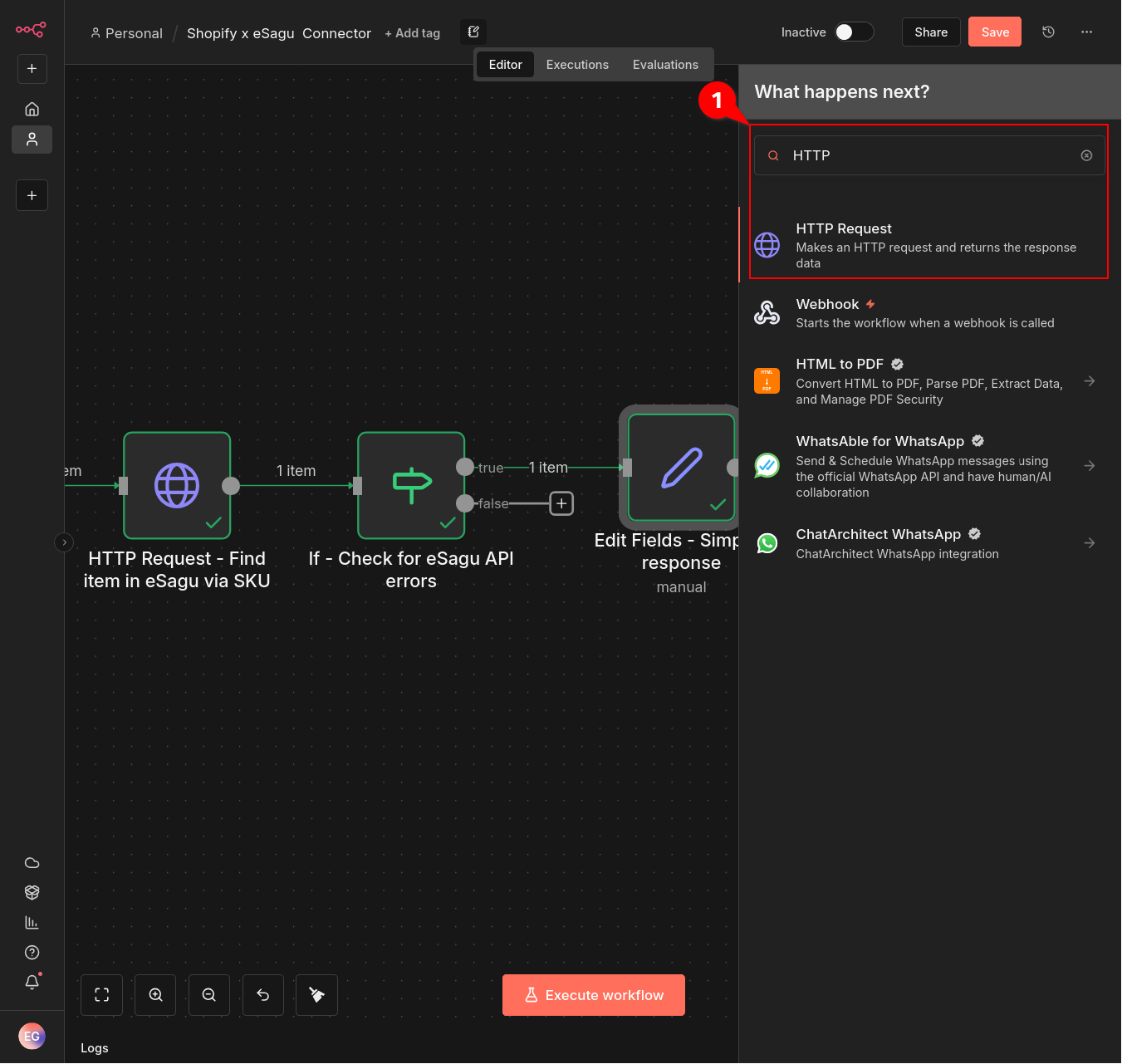
Task: Click the WhatsAble blue checkmark icon
Action: [x=767, y=465]
